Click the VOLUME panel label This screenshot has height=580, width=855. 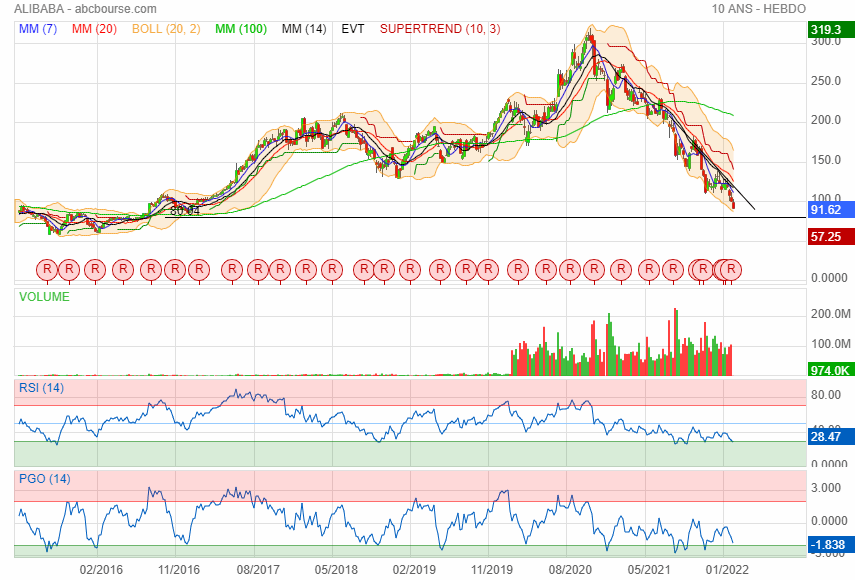tap(44, 297)
